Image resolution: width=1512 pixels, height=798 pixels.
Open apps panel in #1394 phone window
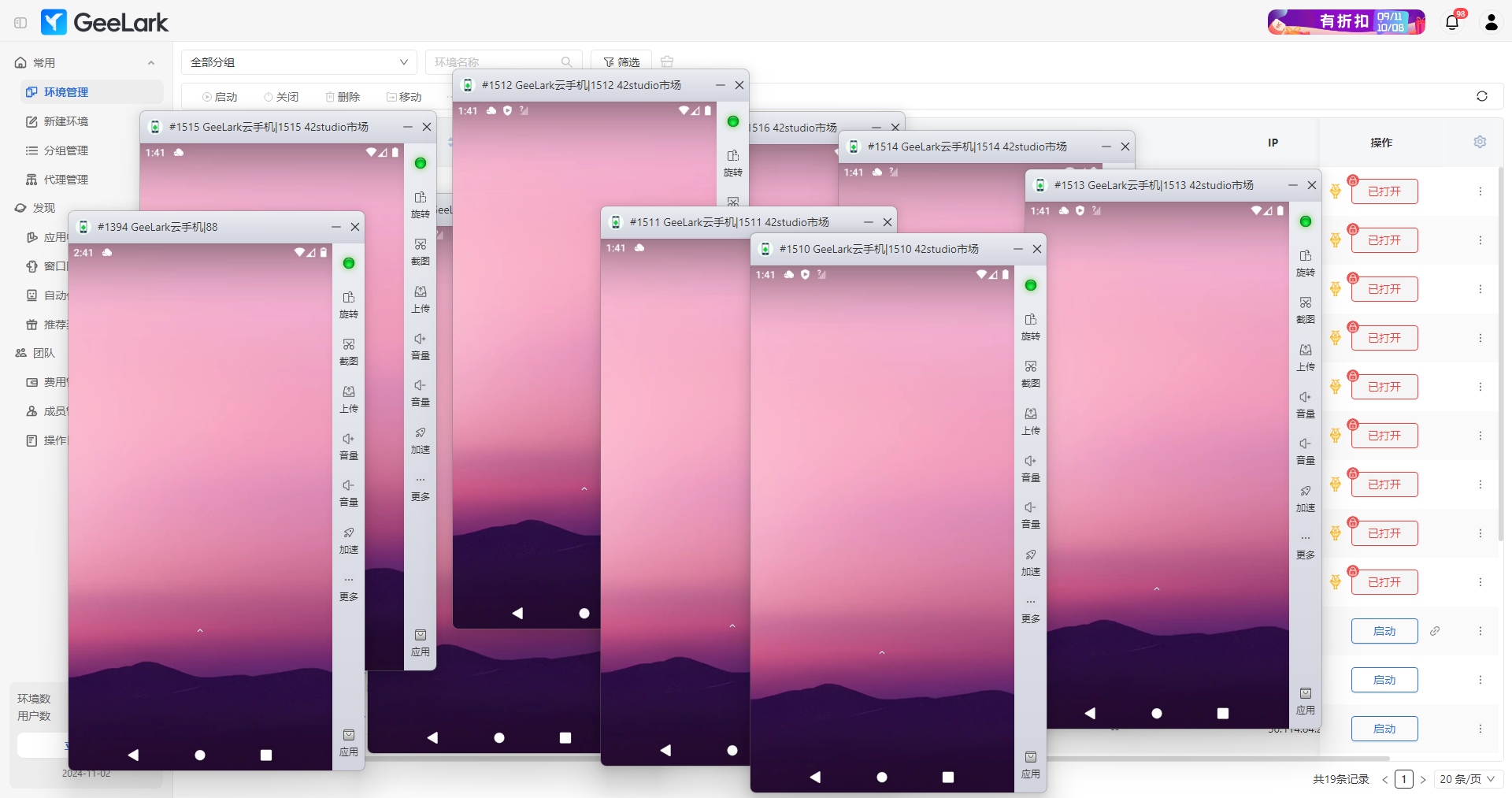tap(349, 742)
